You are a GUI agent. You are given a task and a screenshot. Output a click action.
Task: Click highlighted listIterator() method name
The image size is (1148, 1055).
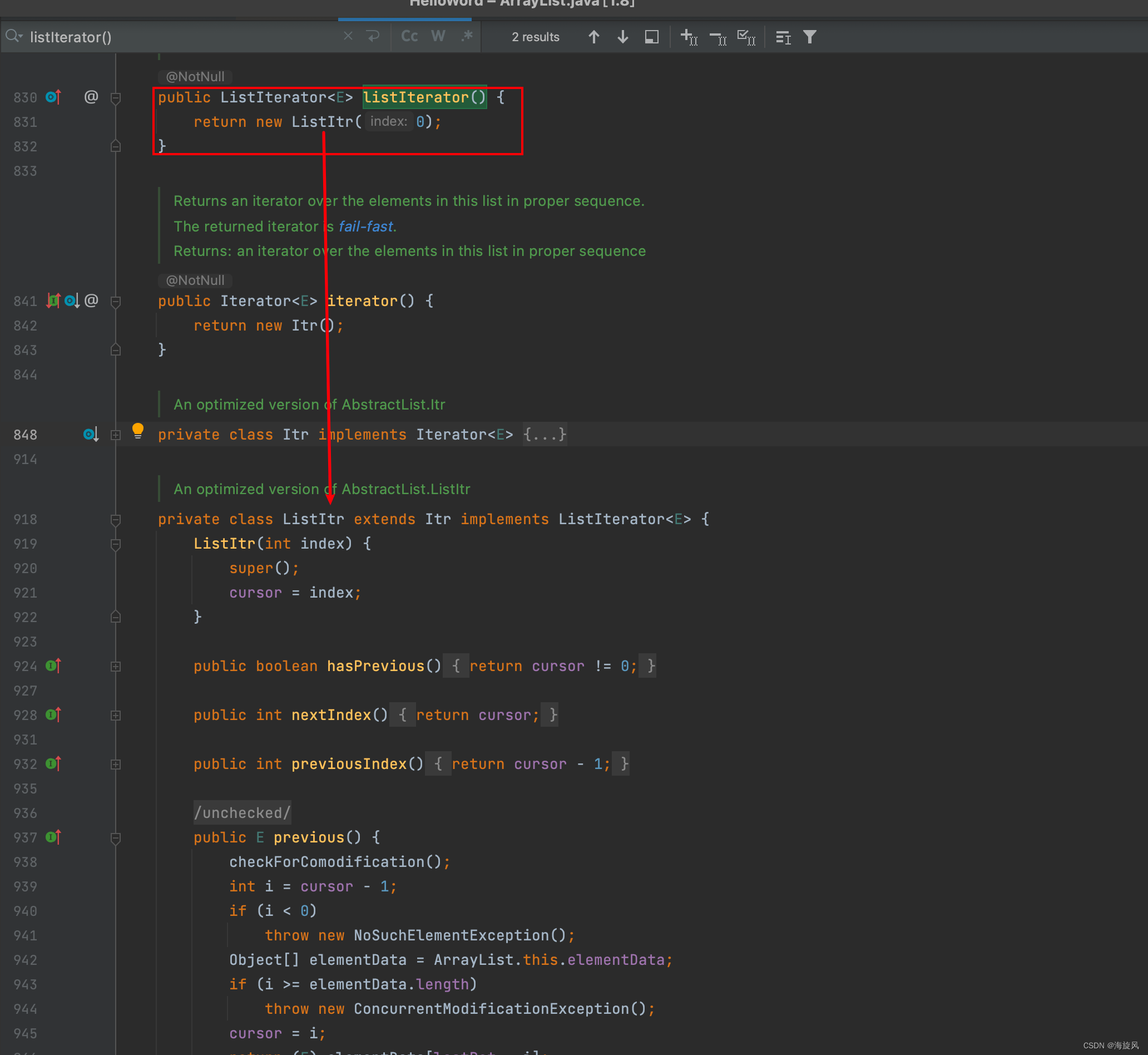point(424,97)
